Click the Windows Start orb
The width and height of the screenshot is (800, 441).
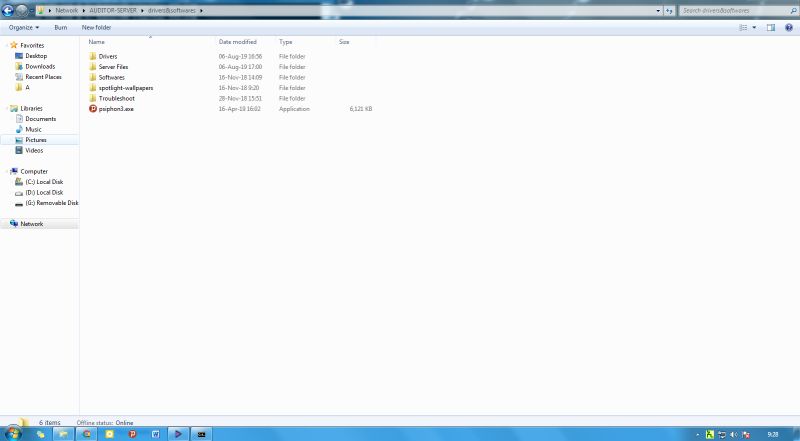coord(12,434)
